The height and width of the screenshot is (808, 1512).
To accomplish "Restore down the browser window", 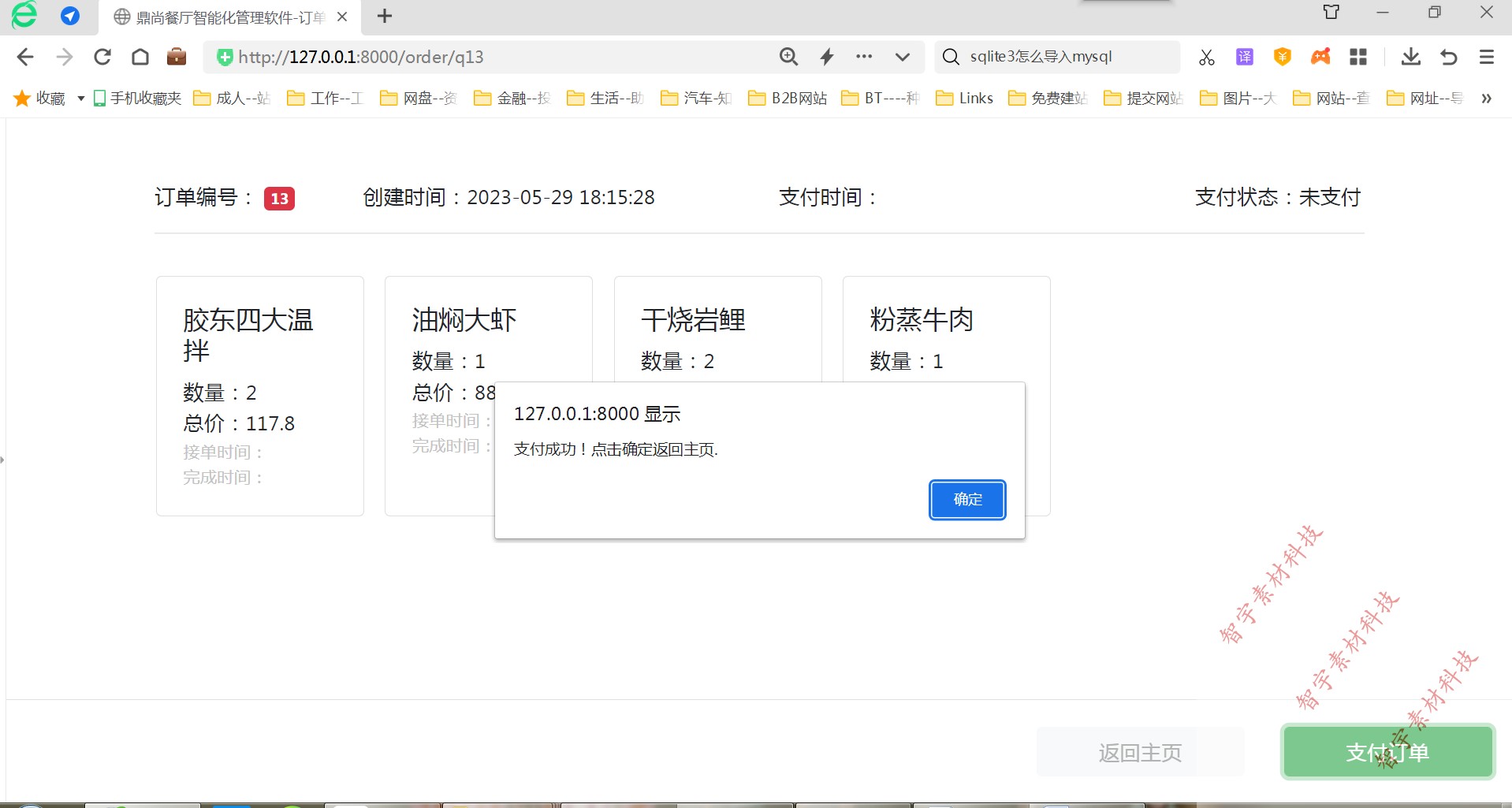I will [x=1435, y=13].
